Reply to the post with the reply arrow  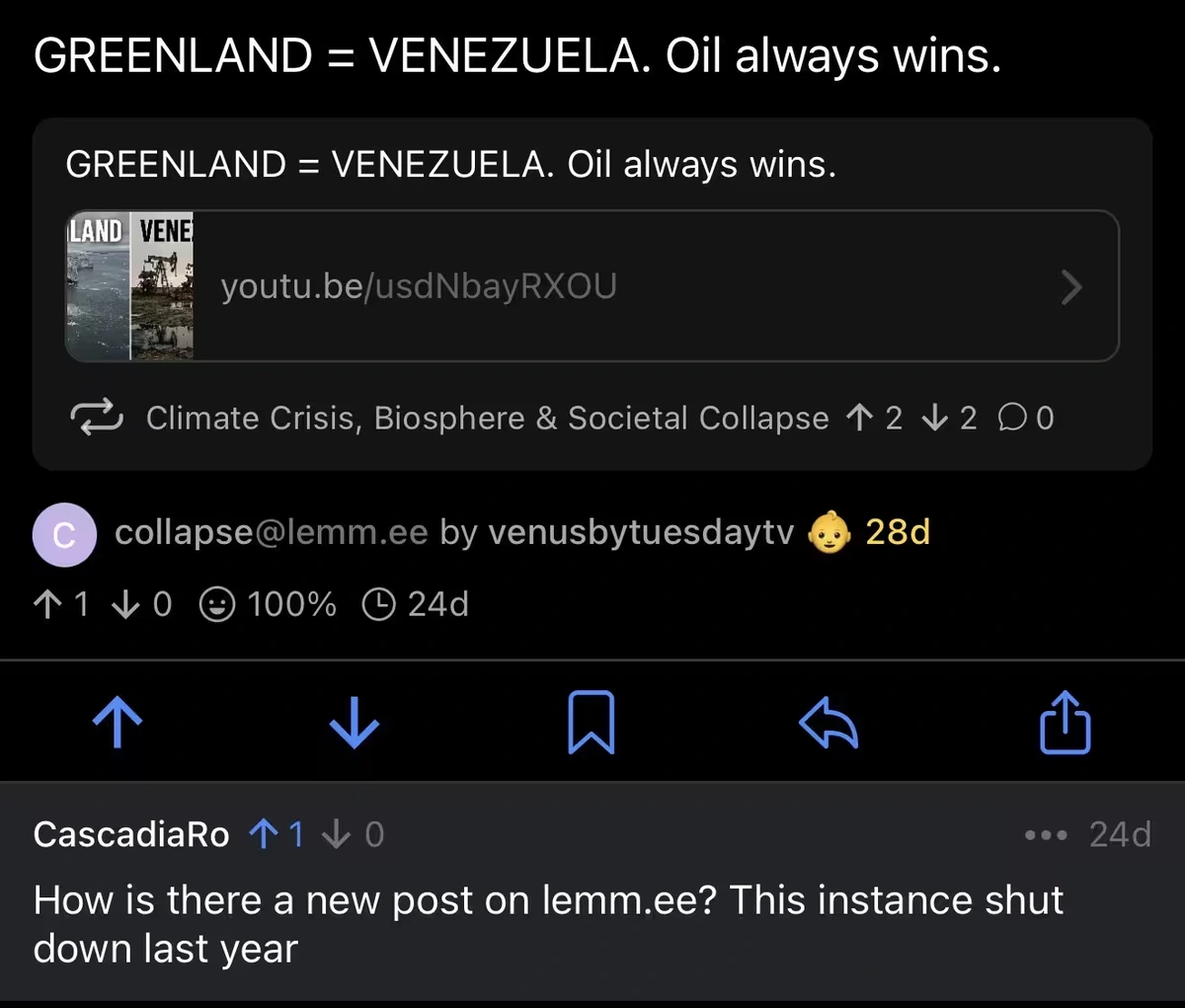click(x=828, y=724)
